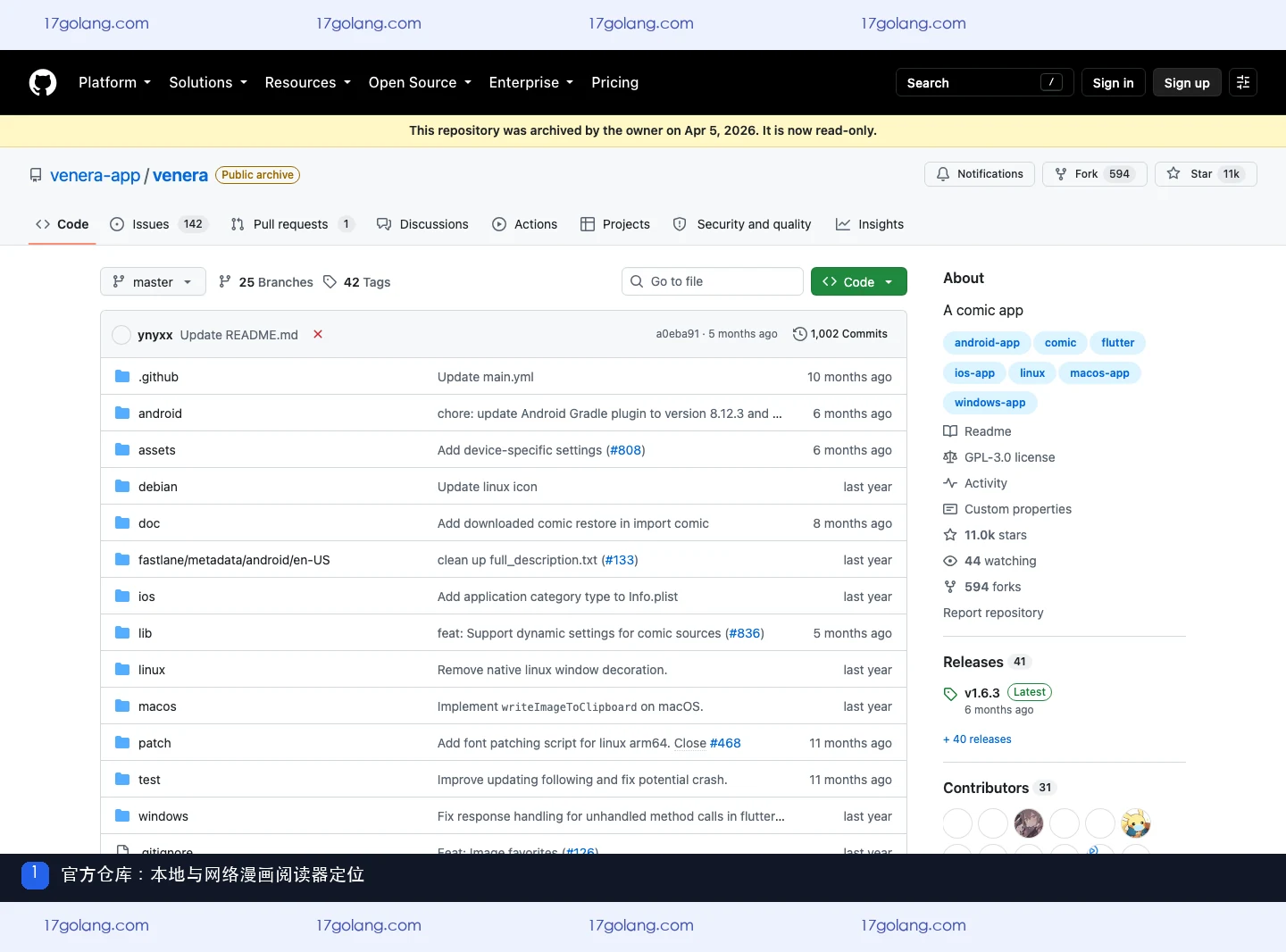
Task: Open the master branch selector
Action: tap(153, 281)
